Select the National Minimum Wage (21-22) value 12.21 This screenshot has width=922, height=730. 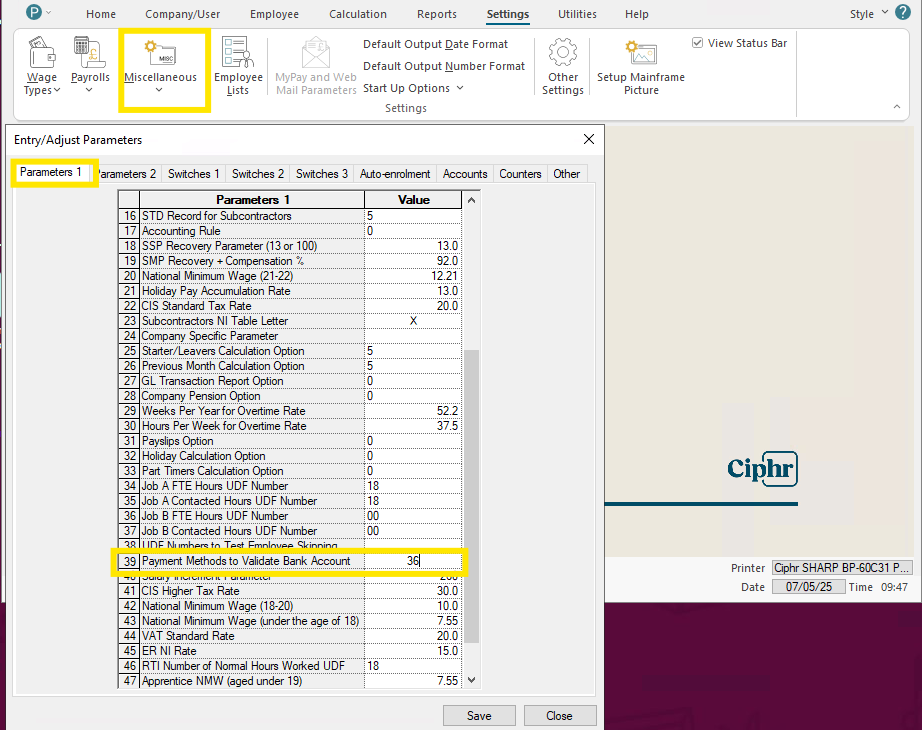pos(413,276)
